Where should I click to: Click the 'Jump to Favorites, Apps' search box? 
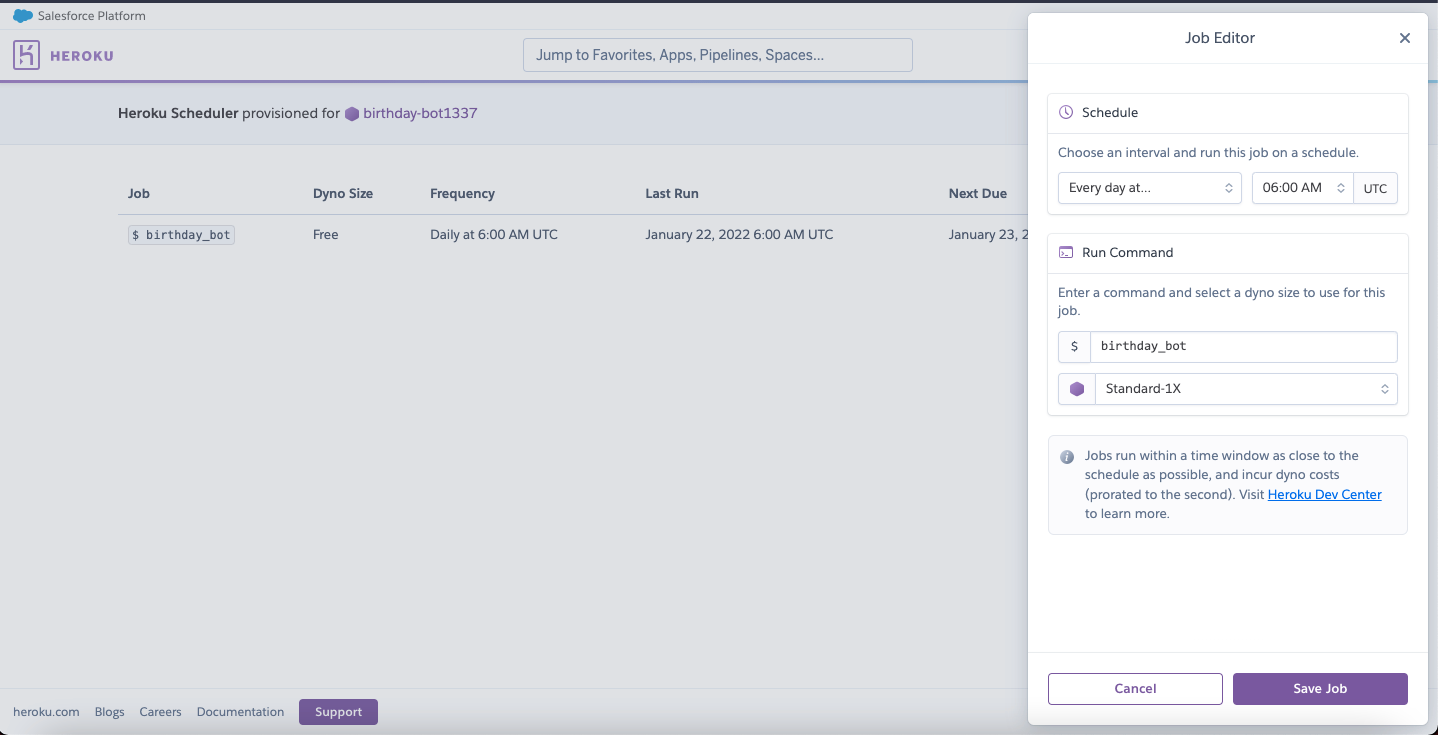(718, 55)
